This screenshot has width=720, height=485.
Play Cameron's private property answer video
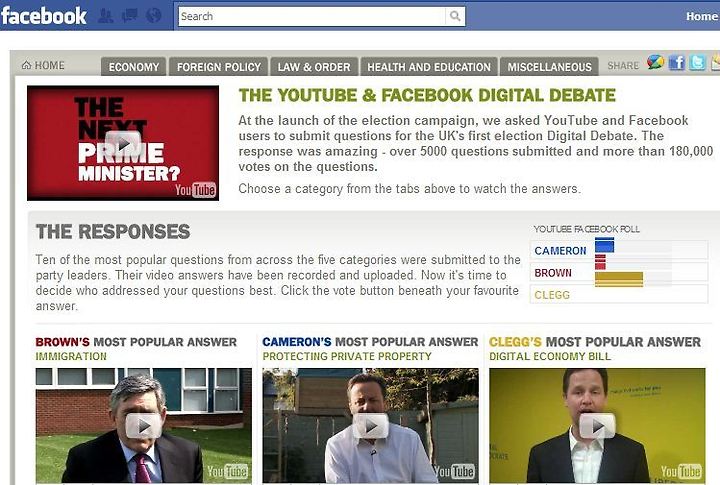coord(371,426)
